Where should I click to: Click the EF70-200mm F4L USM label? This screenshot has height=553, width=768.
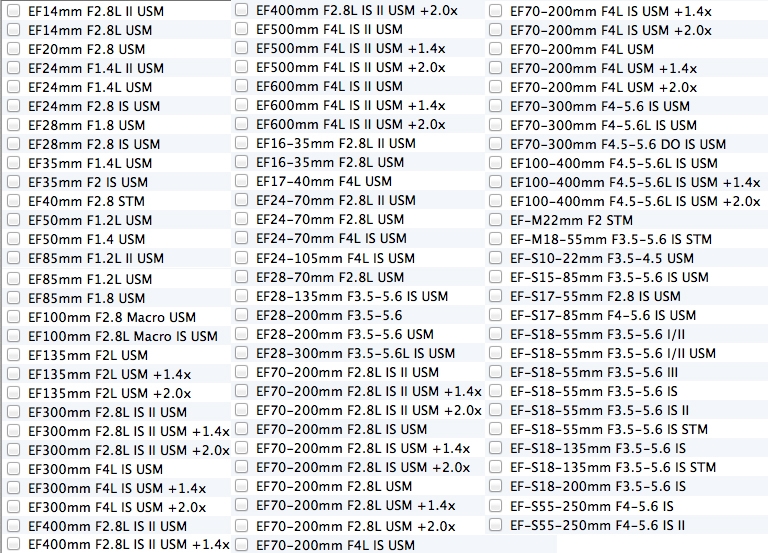coord(582,49)
